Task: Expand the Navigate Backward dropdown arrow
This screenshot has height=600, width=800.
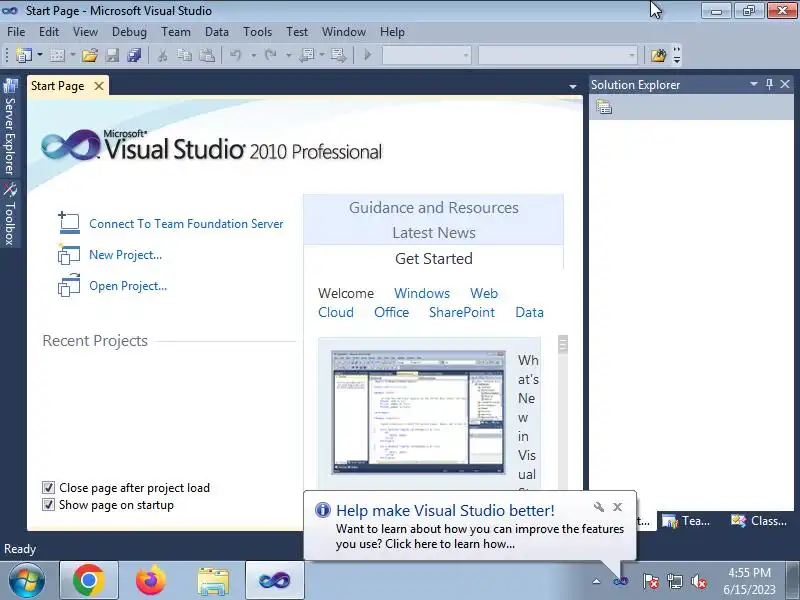Action: click(322, 55)
